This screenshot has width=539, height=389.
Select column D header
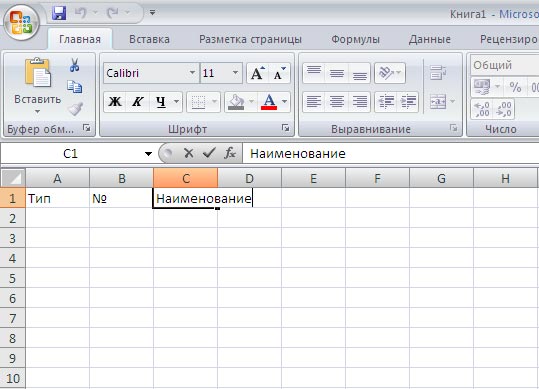250,178
